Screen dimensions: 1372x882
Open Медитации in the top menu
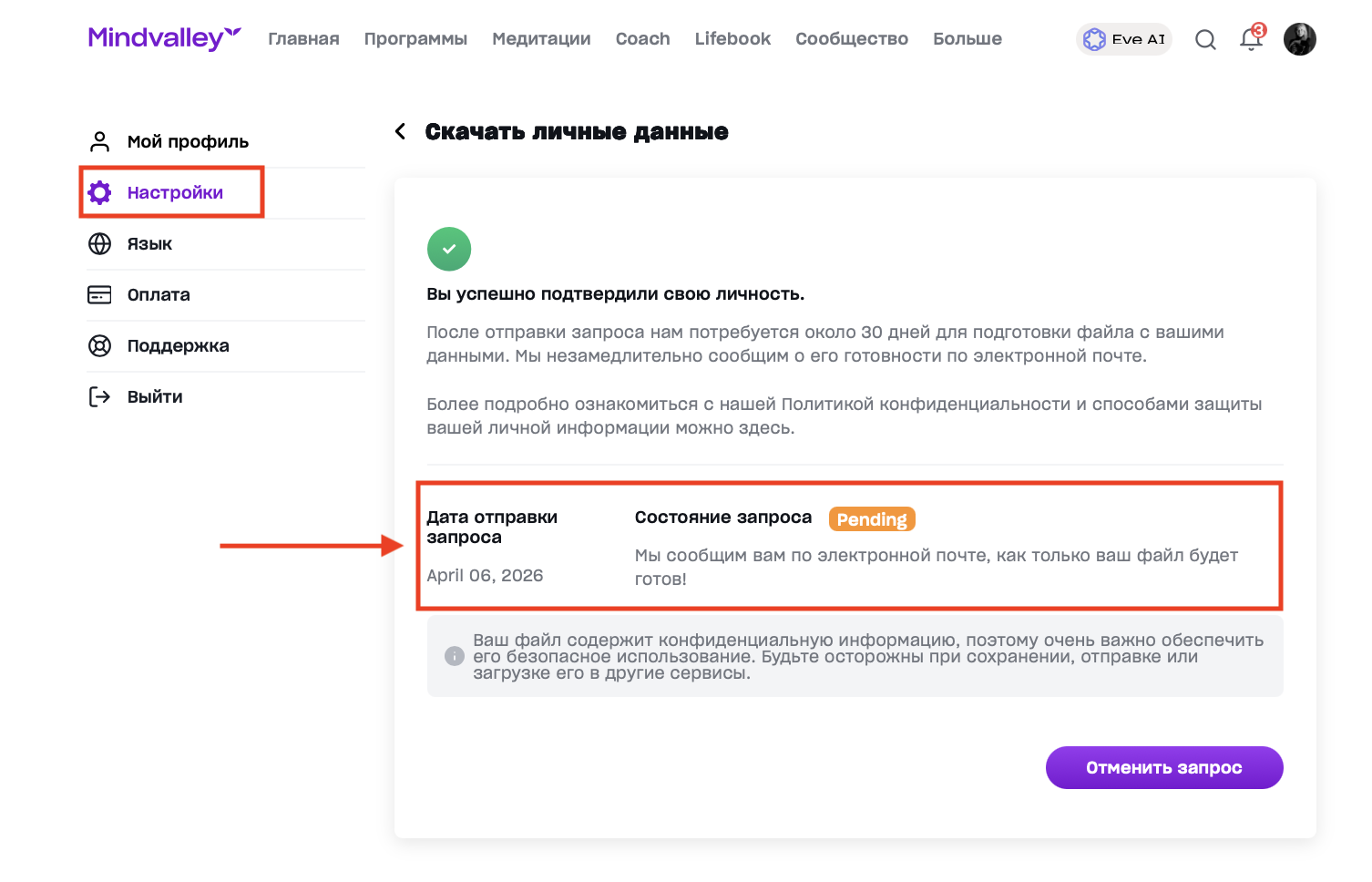pos(541,39)
